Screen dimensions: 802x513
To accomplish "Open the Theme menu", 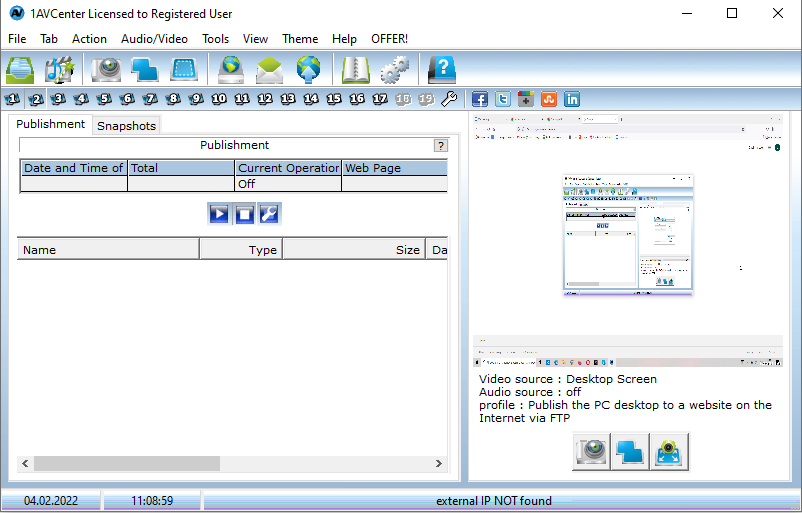I will click(300, 39).
